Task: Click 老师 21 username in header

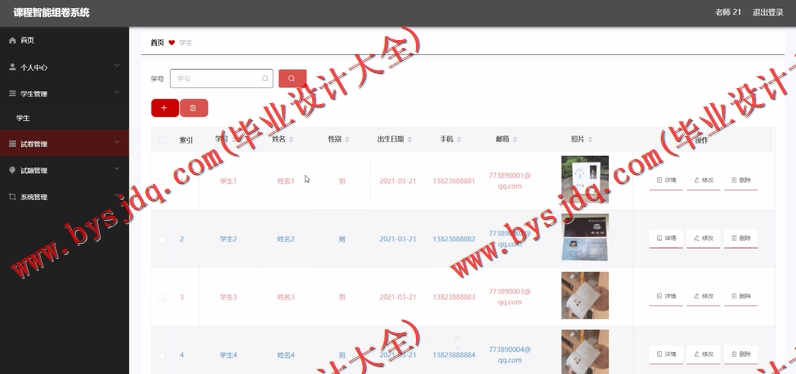Action: (728, 13)
